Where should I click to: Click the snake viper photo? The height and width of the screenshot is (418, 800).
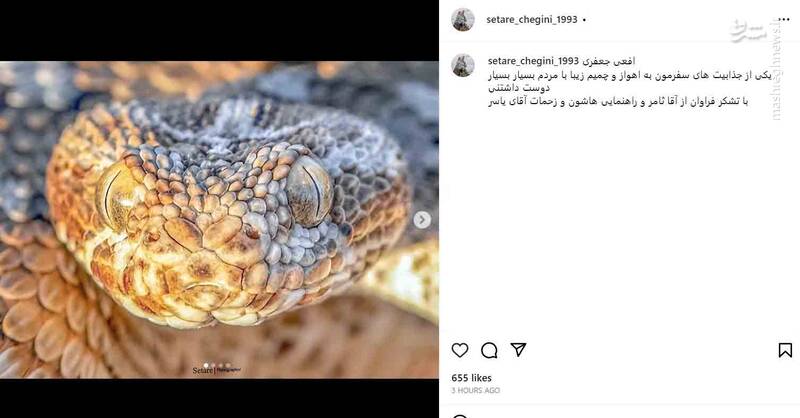219,220
